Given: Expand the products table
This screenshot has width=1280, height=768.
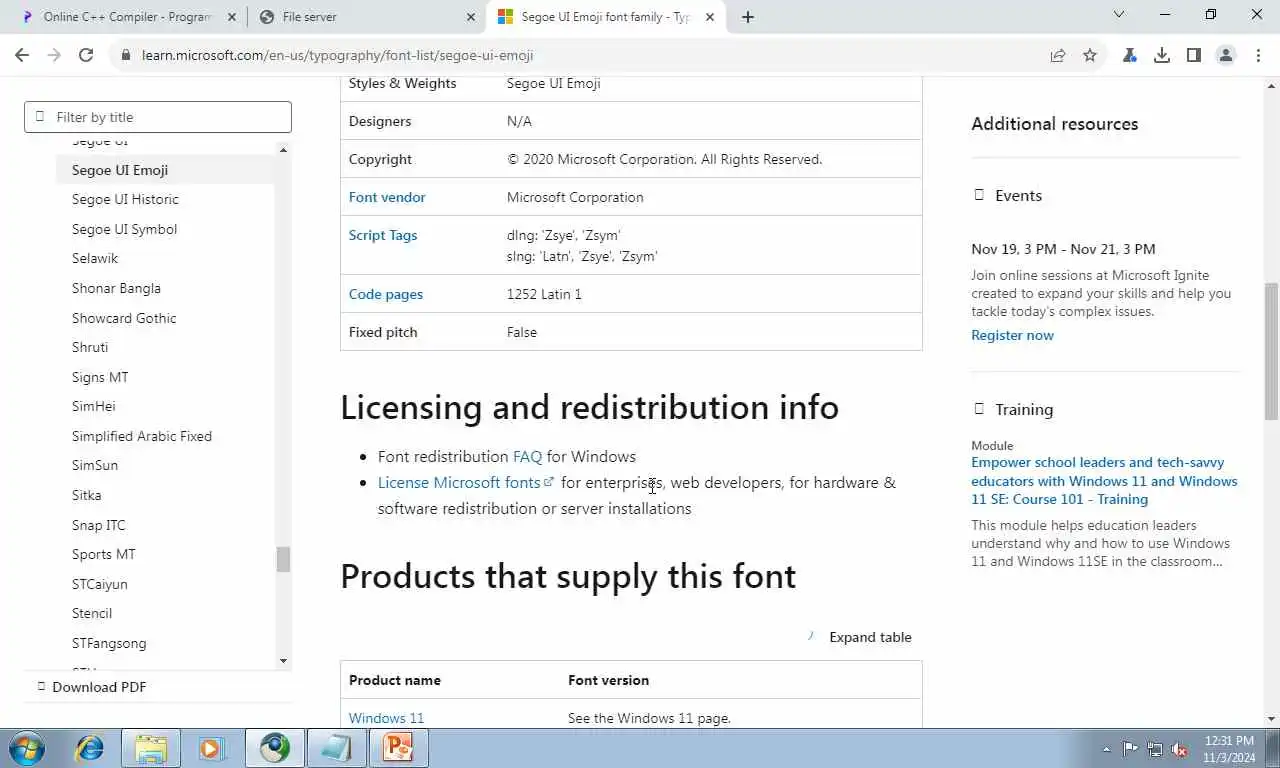Looking at the screenshot, I should pos(860,637).
